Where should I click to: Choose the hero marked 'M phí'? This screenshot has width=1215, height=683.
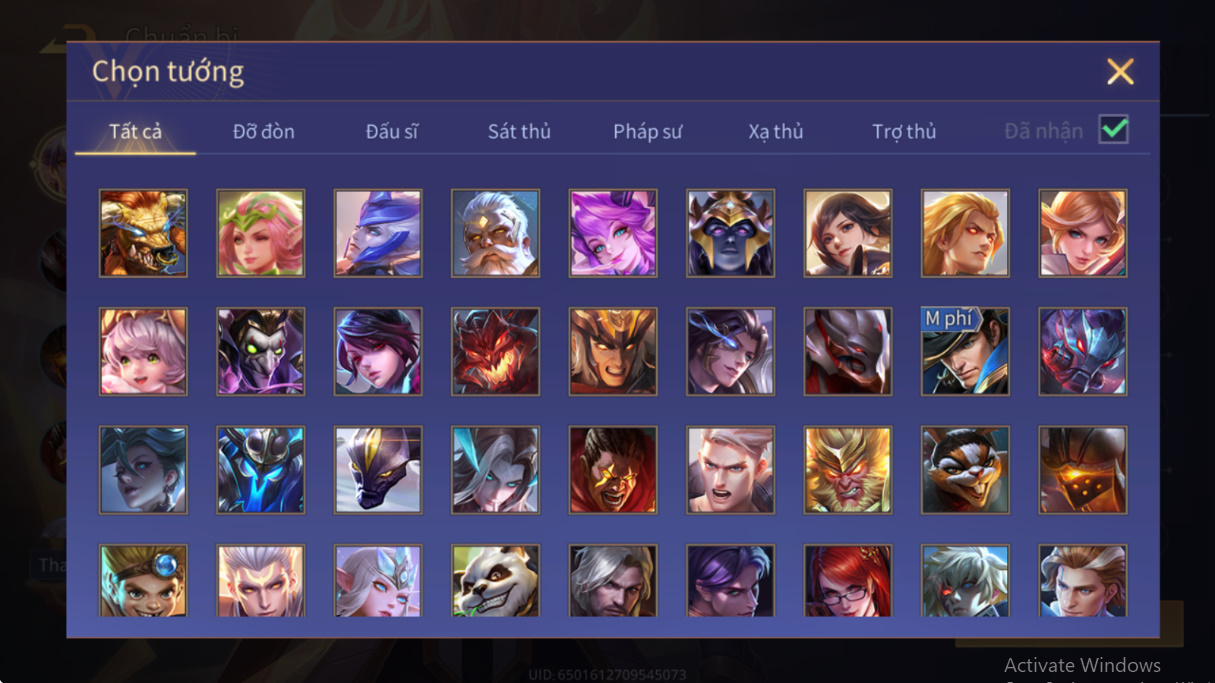coord(965,351)
